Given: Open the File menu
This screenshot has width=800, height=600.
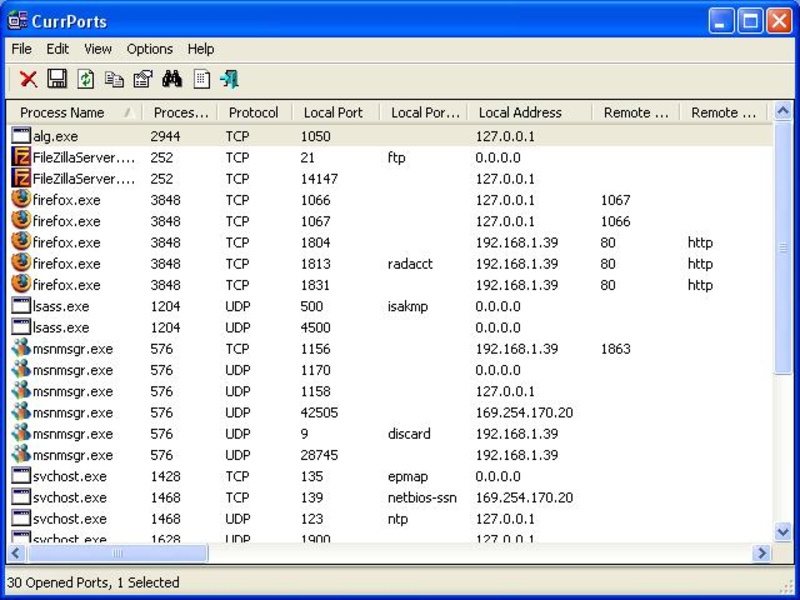Looking at the screenshot, I should (x=21, y=49).
